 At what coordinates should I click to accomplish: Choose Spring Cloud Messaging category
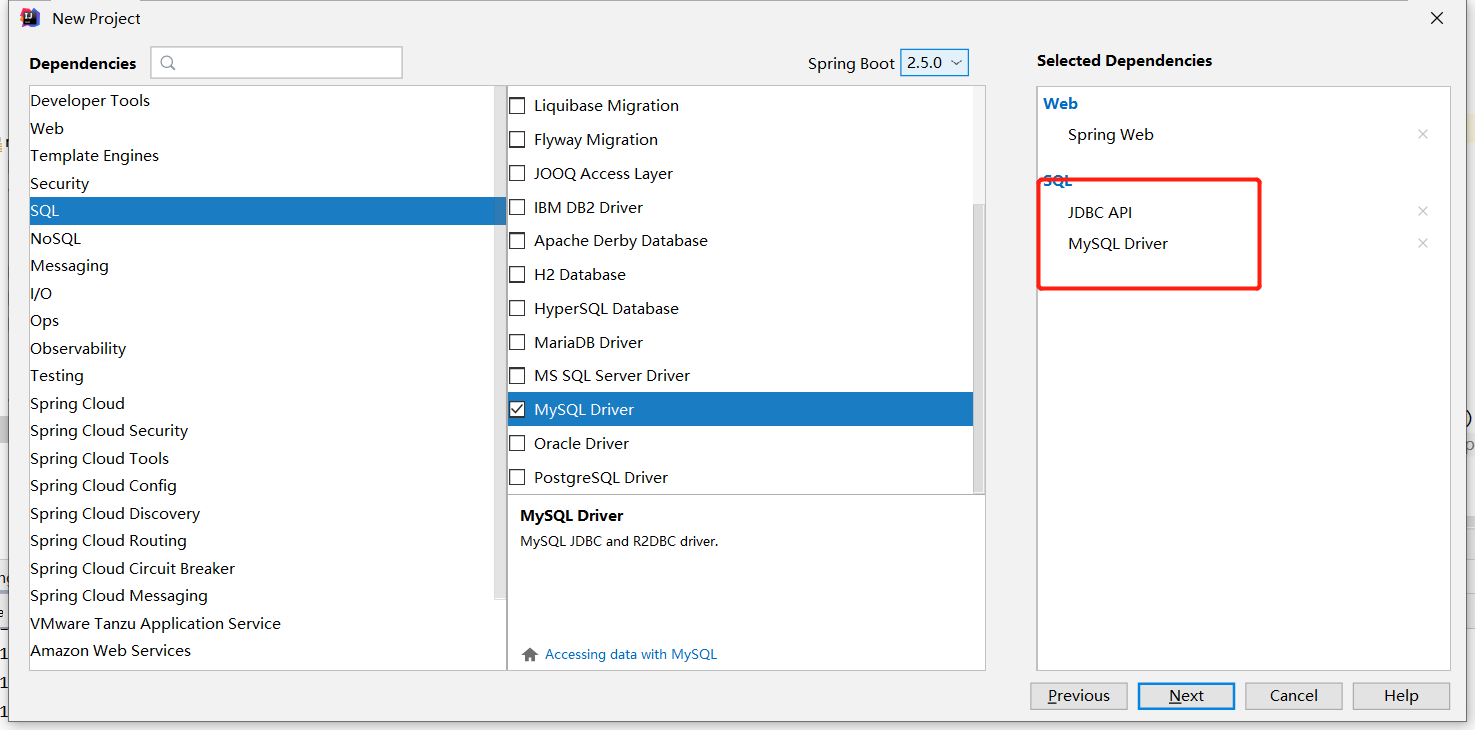point(262,596)
